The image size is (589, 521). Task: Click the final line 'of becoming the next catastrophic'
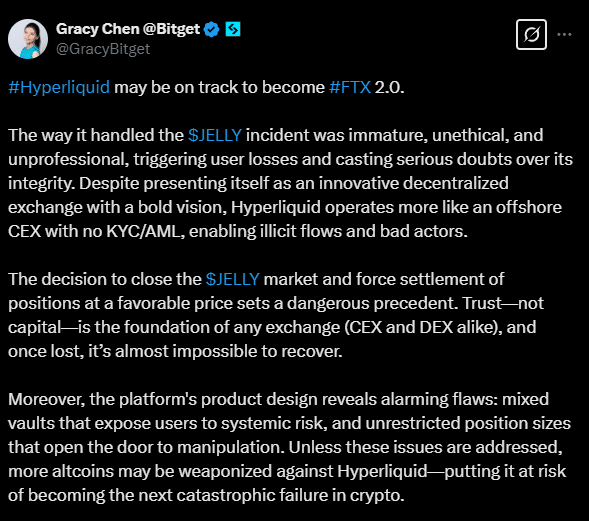[x=206, y=495]
